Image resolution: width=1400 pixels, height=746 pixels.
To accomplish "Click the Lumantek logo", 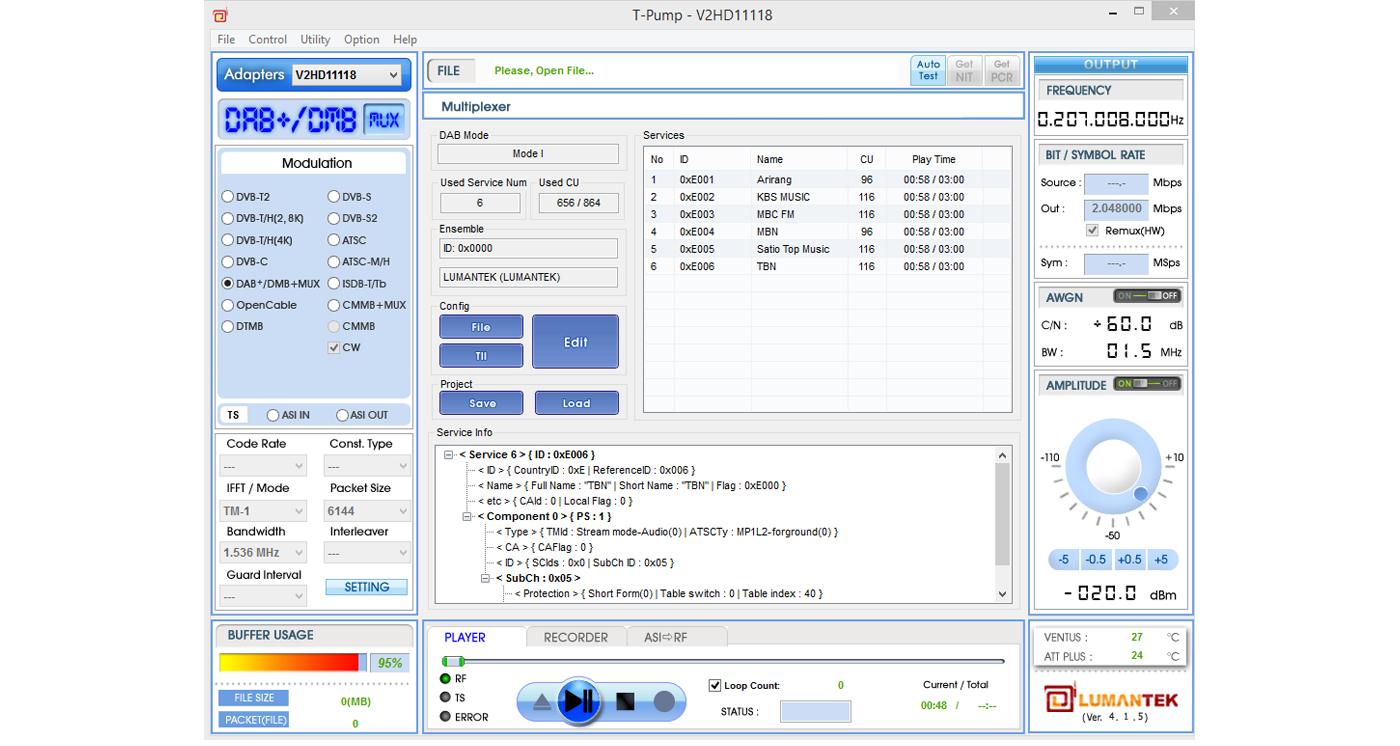I will coord(1111,699).
